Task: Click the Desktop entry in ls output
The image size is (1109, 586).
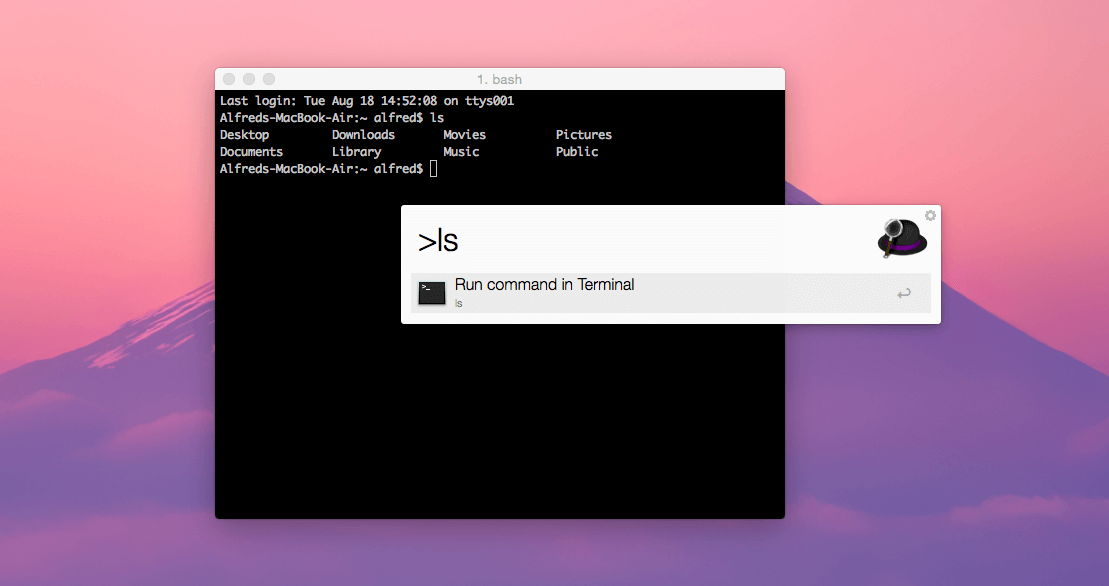Action: click(x=245, y=135)
